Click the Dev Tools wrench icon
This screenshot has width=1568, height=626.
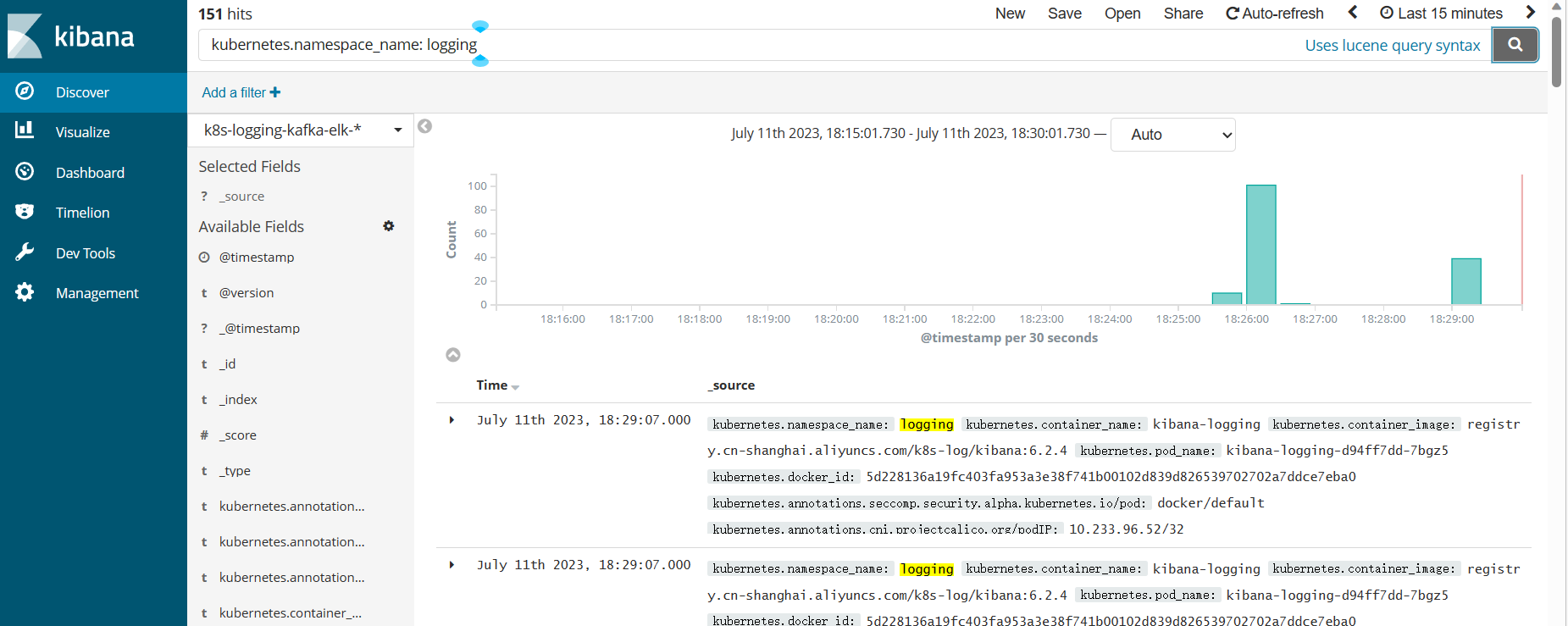25,252
